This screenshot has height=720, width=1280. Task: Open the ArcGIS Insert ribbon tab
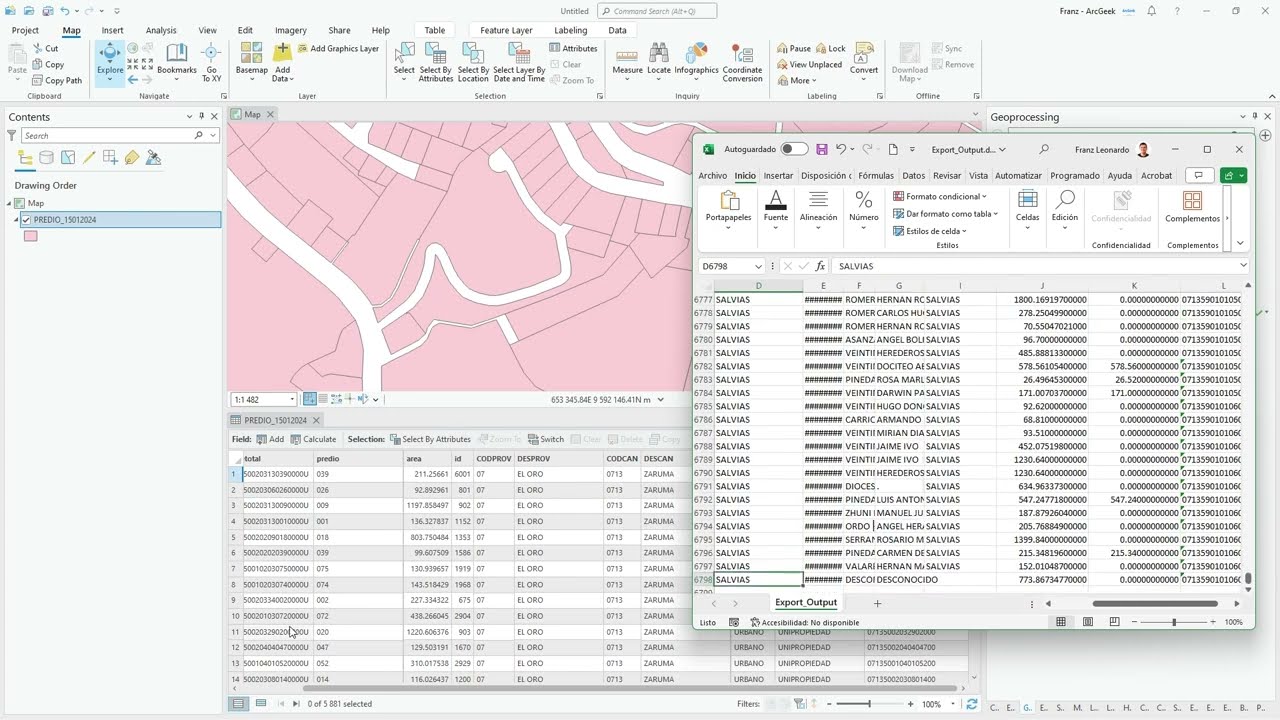(x=112, y=30)
